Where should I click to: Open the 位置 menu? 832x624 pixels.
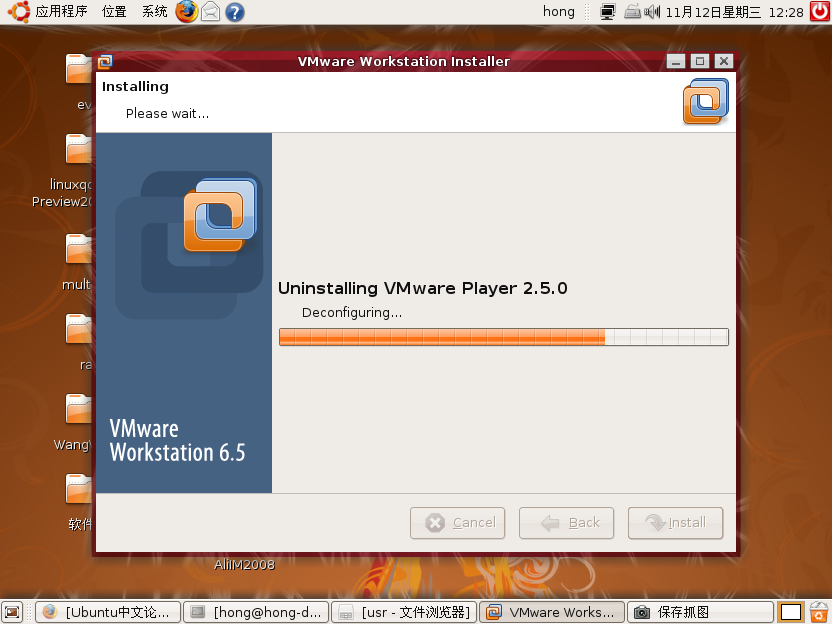pos(114,12)
